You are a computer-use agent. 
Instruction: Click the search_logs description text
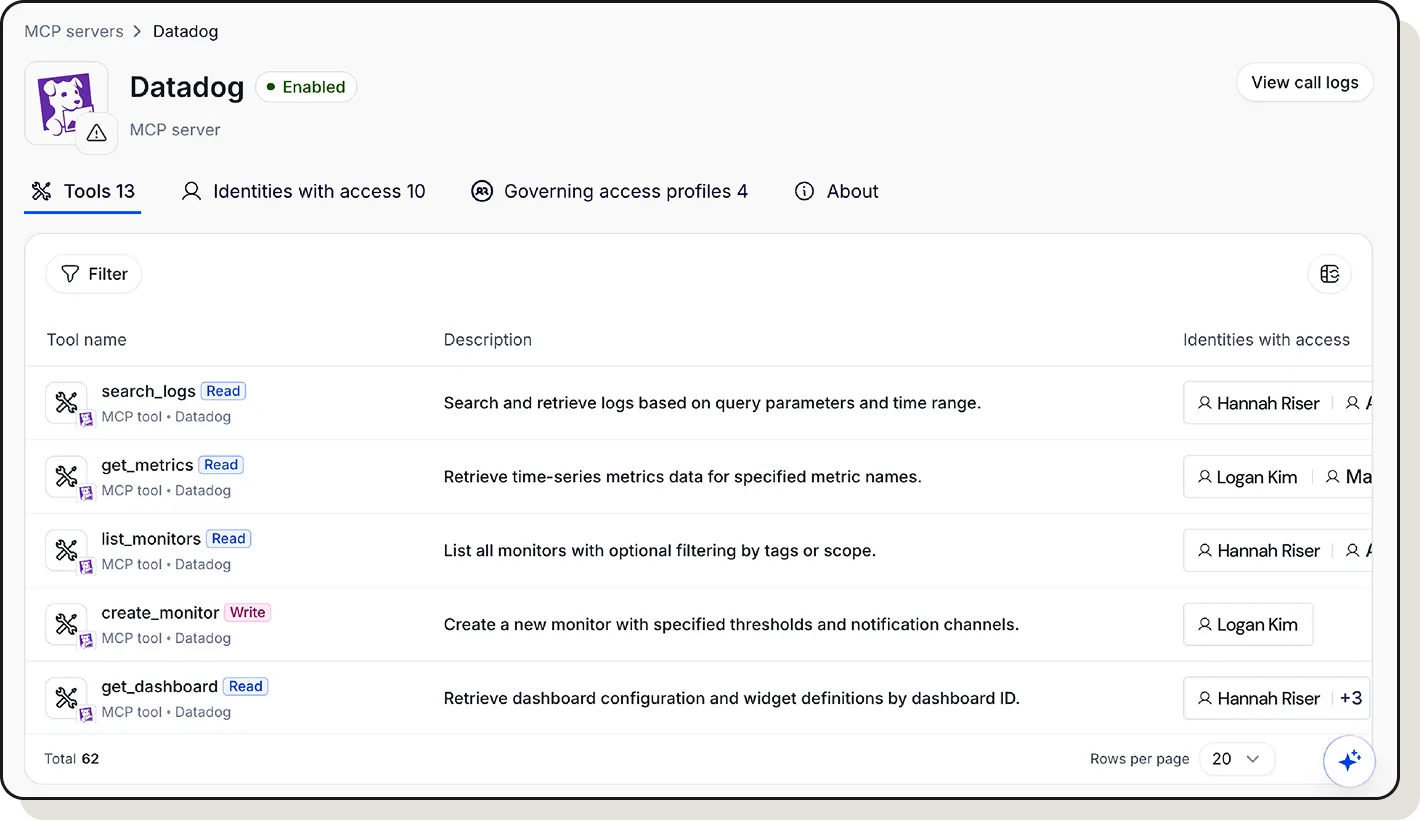click(x=712, y=403)
